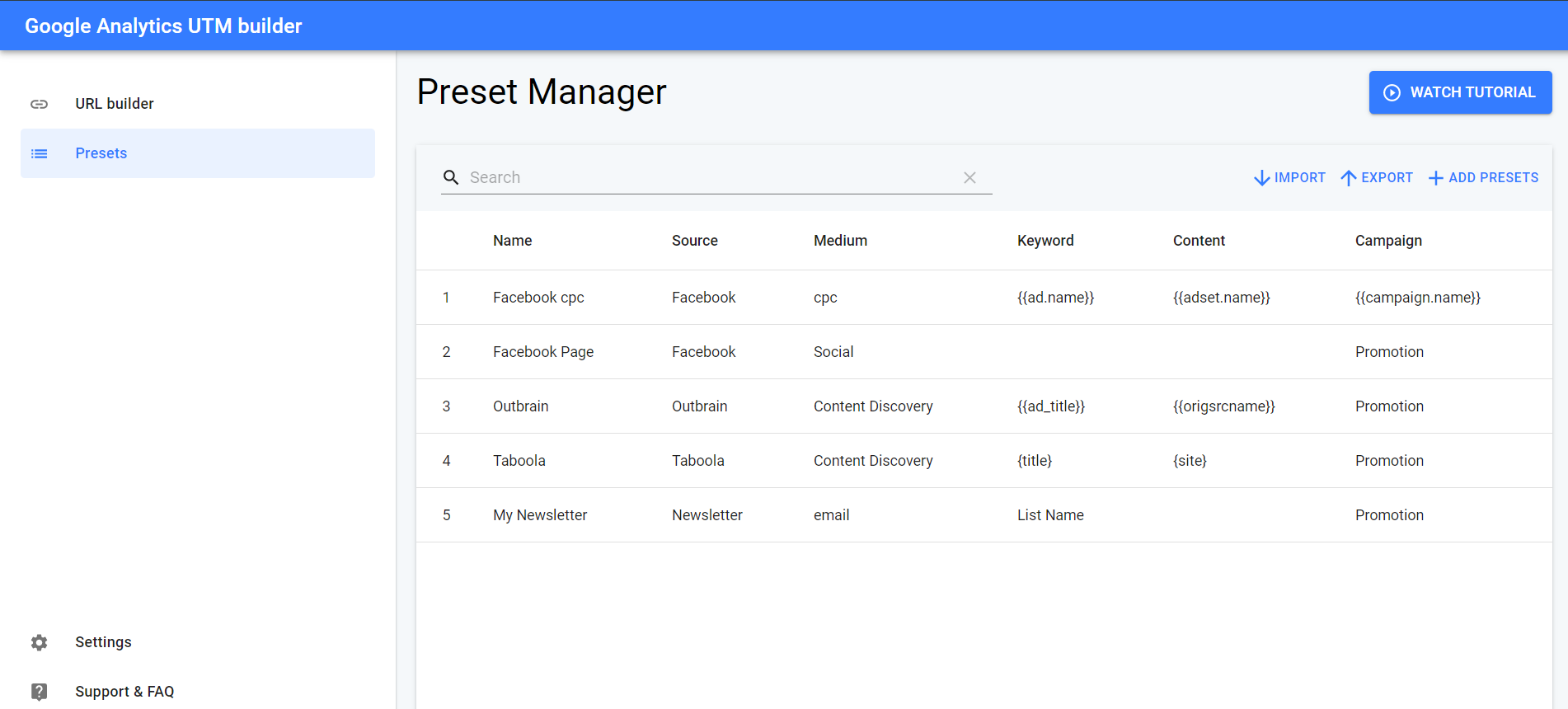Click Promotion in Taboola row

coord(1389,461)
